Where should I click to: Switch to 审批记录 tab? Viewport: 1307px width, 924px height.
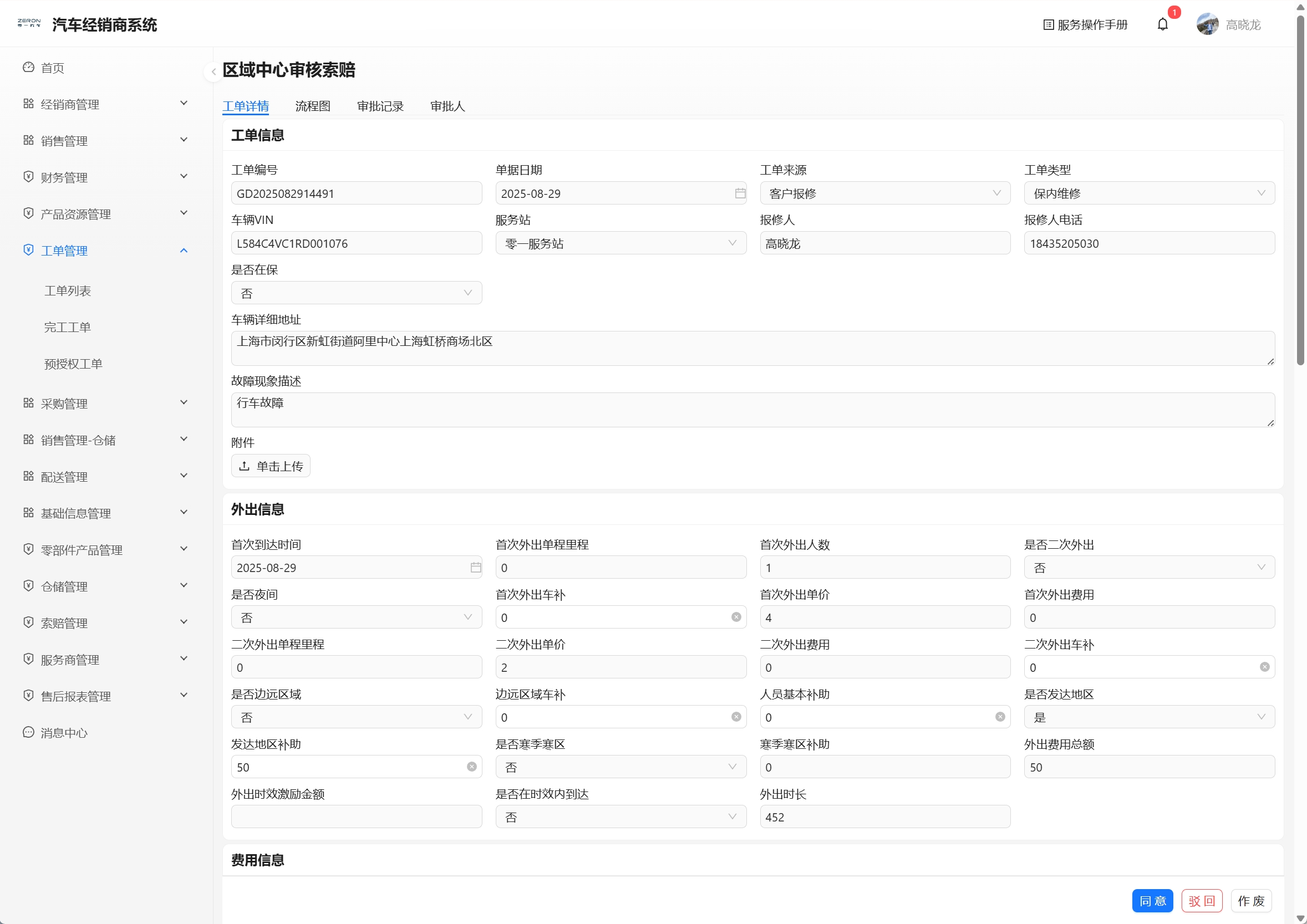(x=380, y=106)
